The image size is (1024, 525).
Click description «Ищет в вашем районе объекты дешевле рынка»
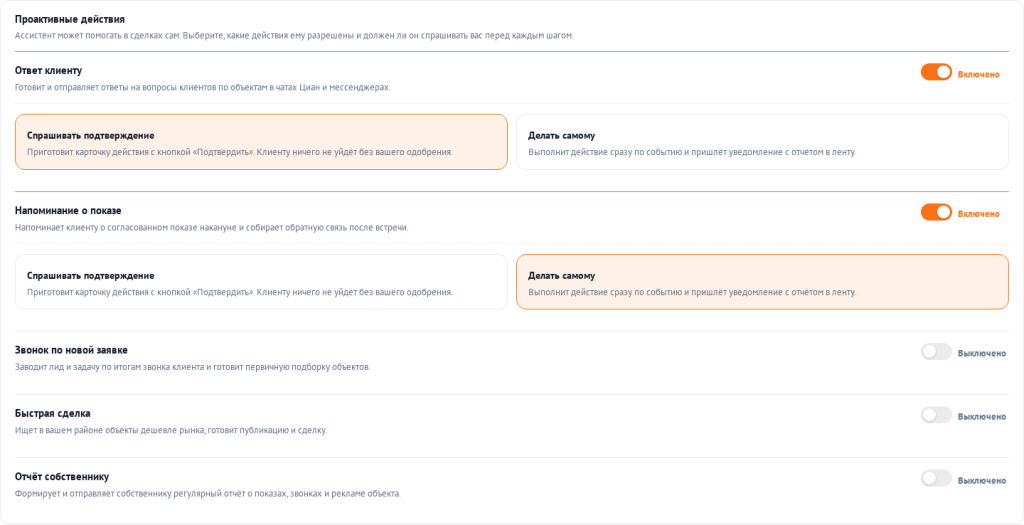(x=170, y=430)
